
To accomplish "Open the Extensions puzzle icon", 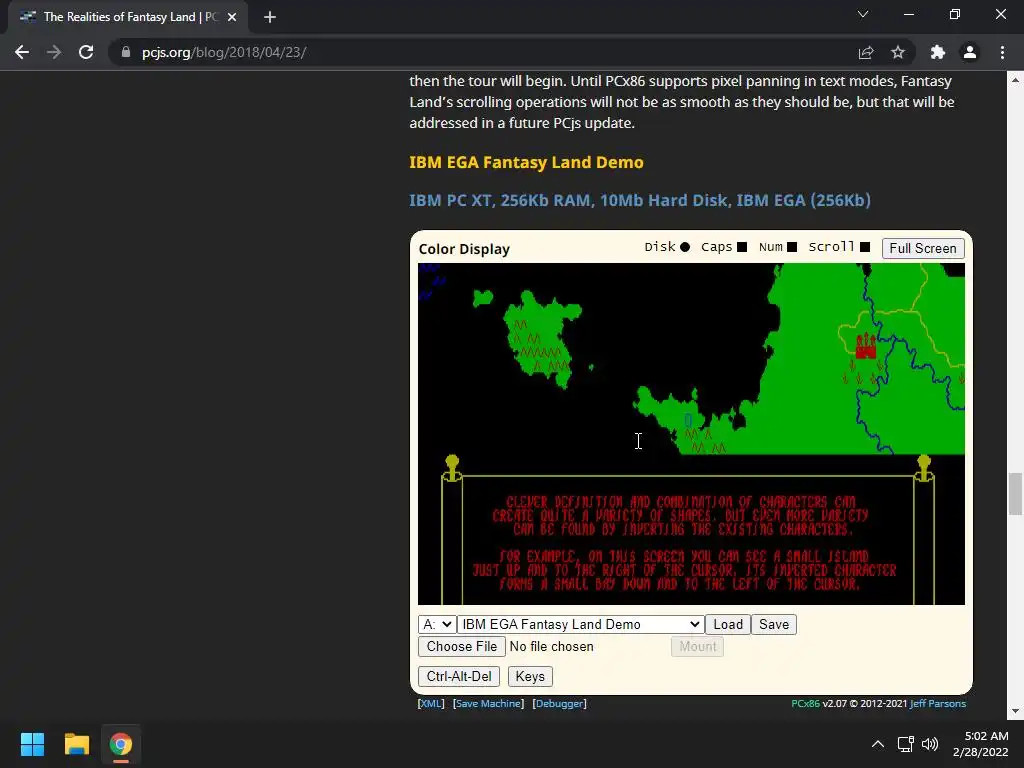I will coord(938,52).
